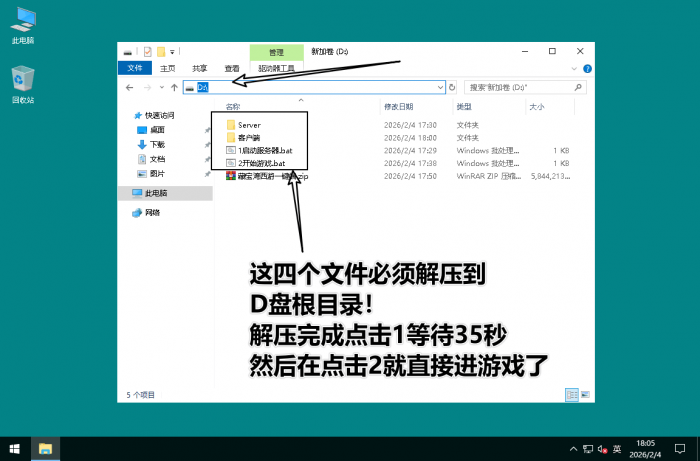Open the recent locations dropdown arrow
This screenshot has width=700, height=461.
[x=162, y=87]
